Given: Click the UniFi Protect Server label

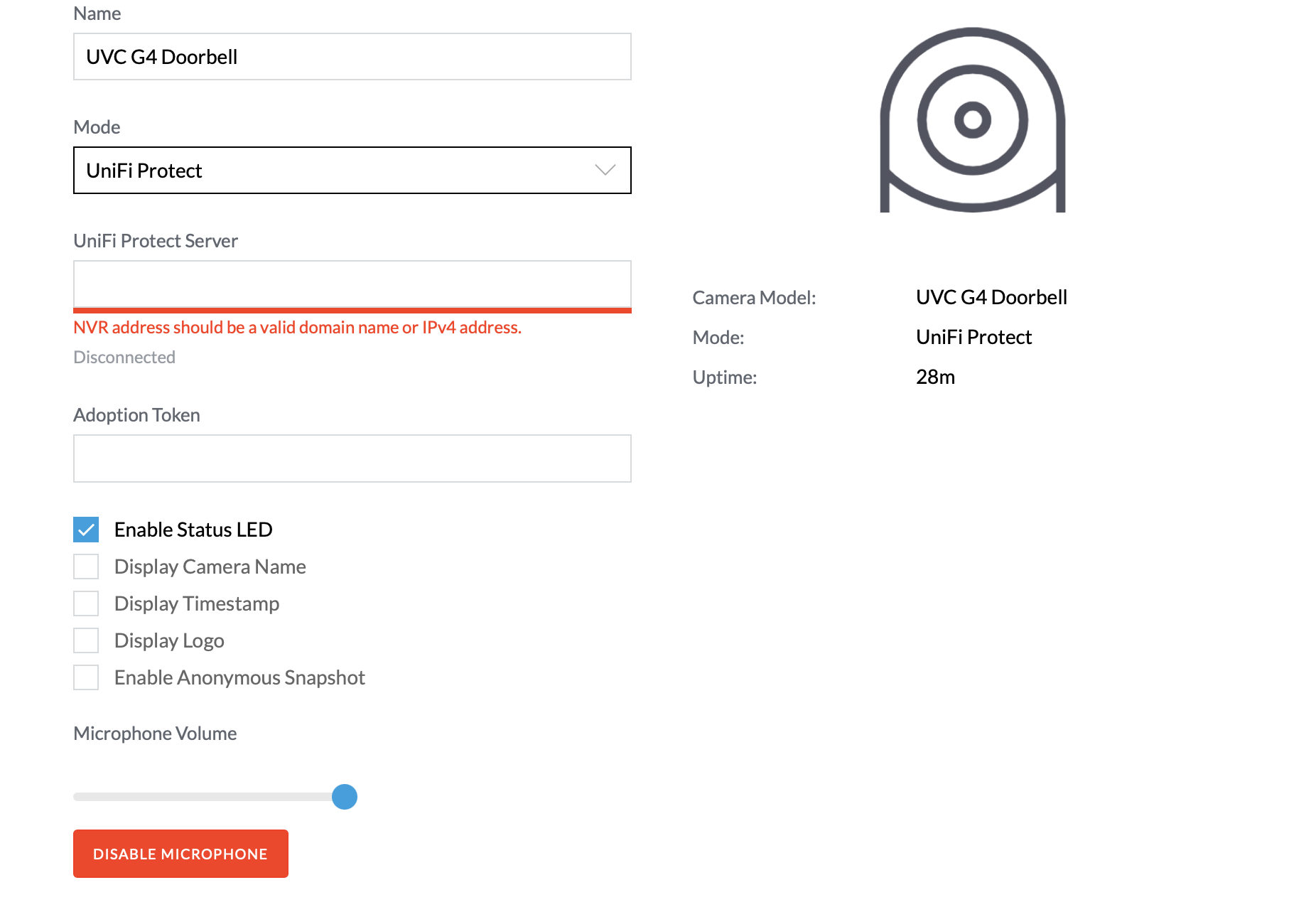Looking at the screenshot, I should click(x=156, y=241).
